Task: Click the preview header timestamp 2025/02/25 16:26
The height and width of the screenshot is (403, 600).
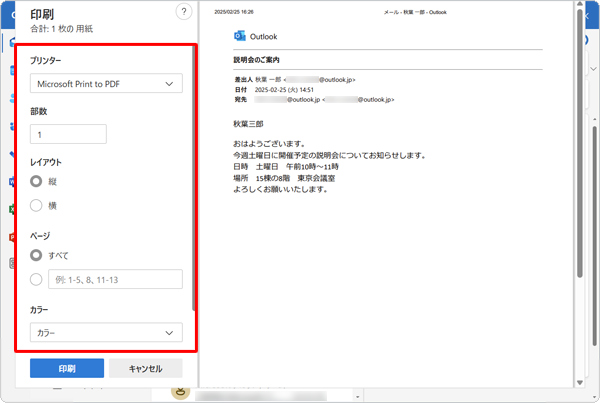Action: (x=234, y=12)
